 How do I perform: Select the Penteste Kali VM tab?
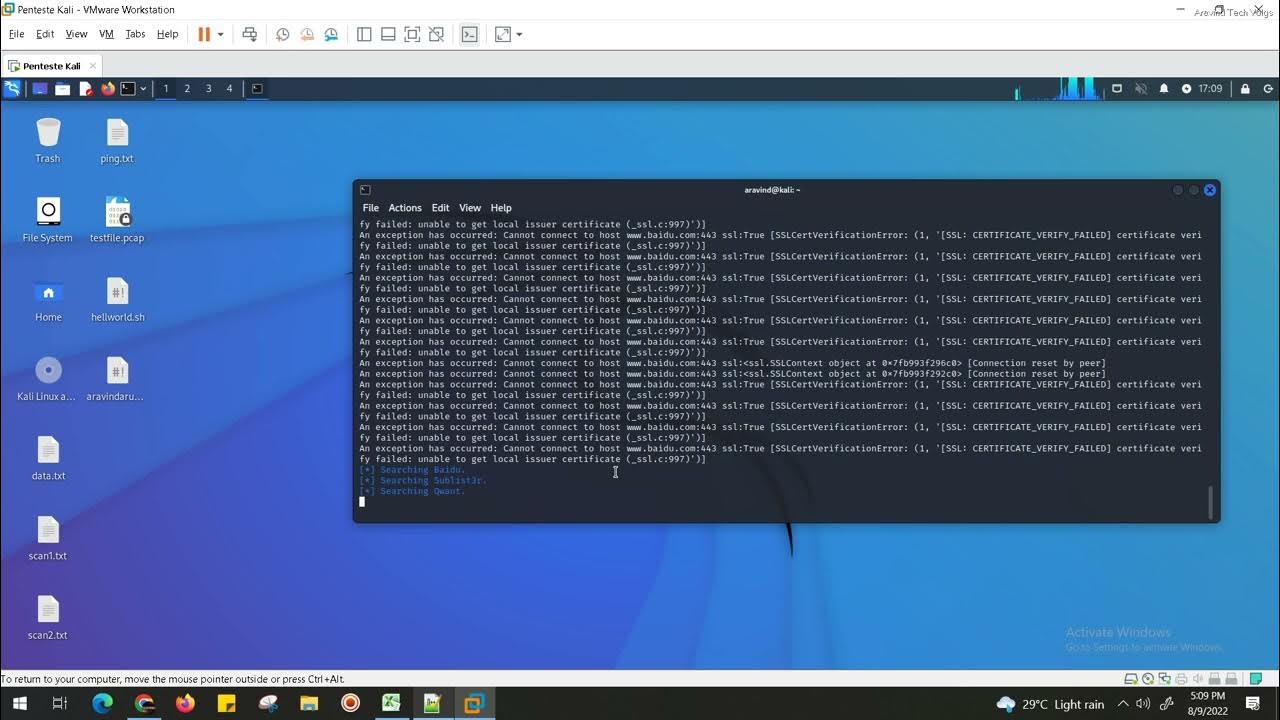tap(50, 66)
